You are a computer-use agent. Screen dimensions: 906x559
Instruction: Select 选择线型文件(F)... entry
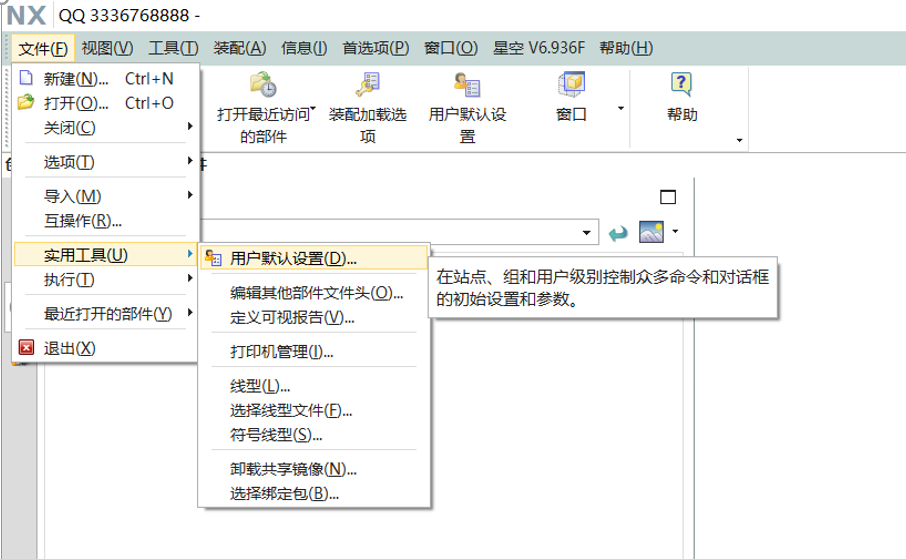click(314, 410)
